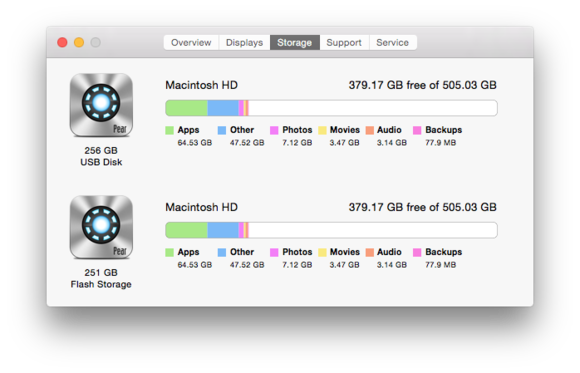Select the Storage tab
This screenshot has height=373, width=580.
point(295,43)
